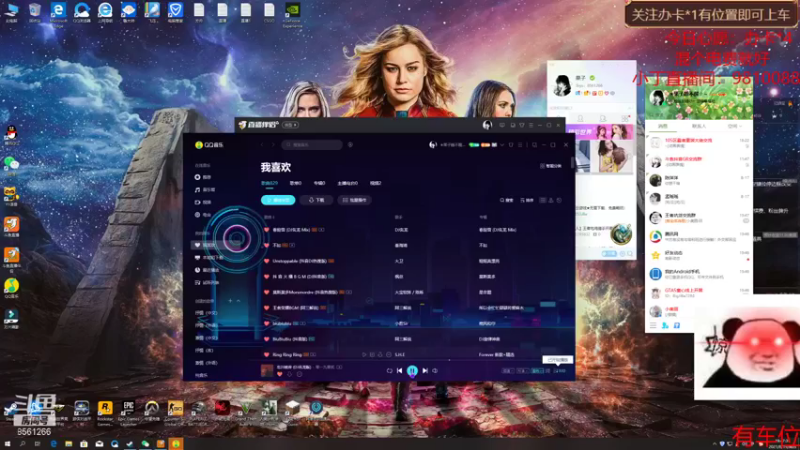Play the Ring Ring Ring row
The height and width of the screenshot is (450, 800).
[x=364, y=355]
